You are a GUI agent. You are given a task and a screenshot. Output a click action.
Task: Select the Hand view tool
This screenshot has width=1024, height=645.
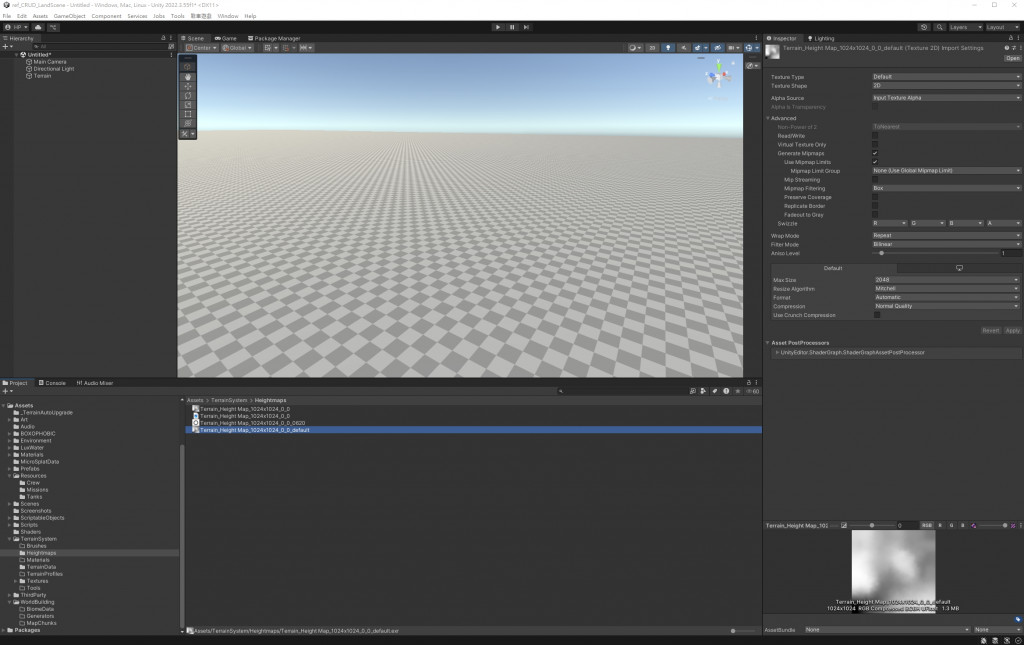click(187, 76)
